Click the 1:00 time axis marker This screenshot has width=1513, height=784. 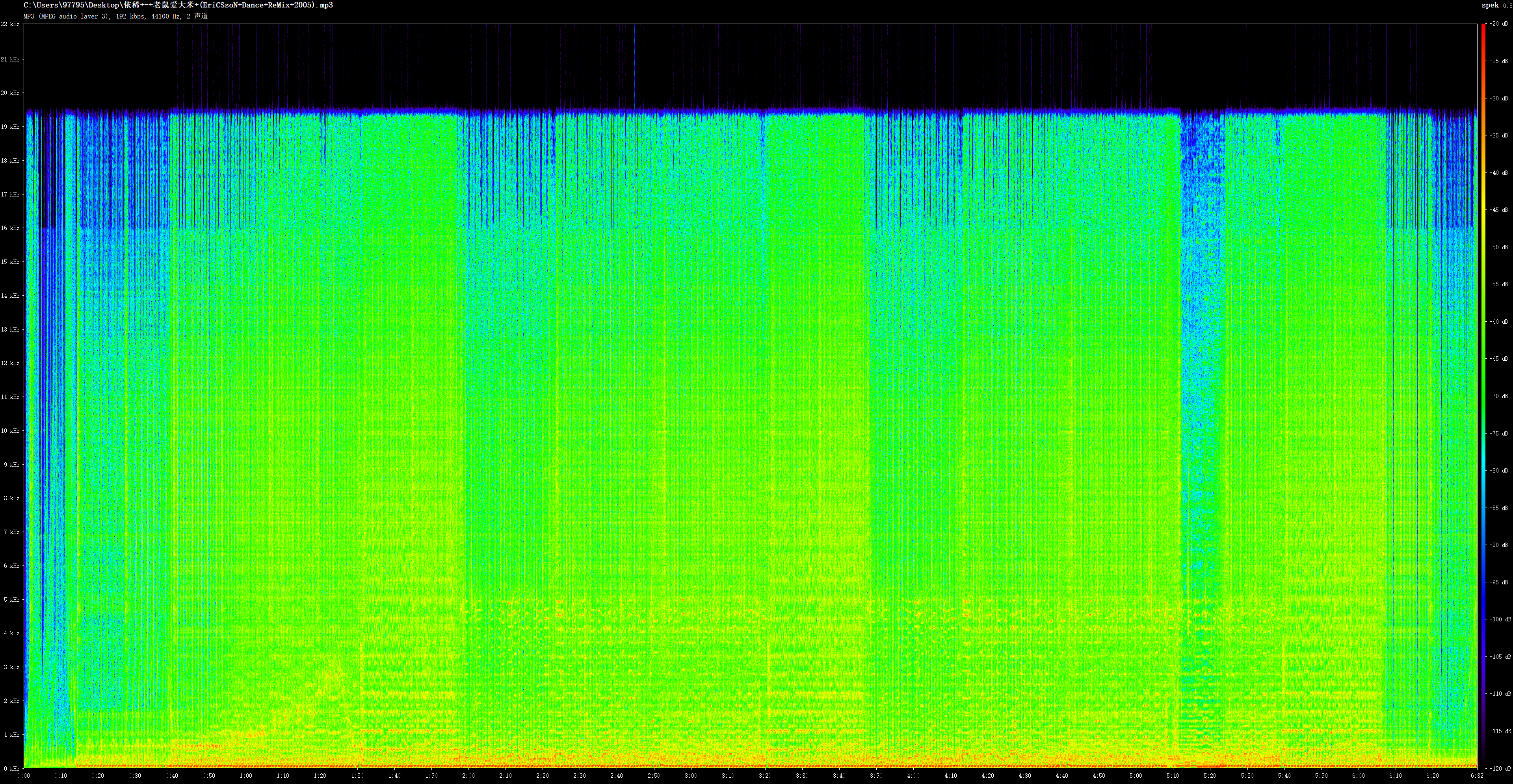coord(246,776)
